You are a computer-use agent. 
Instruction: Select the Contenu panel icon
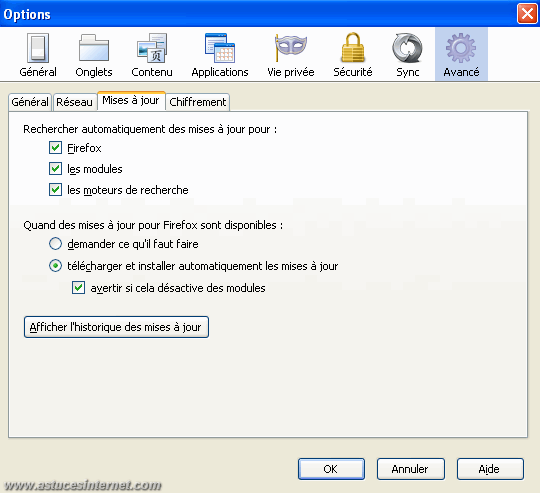[152, 55]
